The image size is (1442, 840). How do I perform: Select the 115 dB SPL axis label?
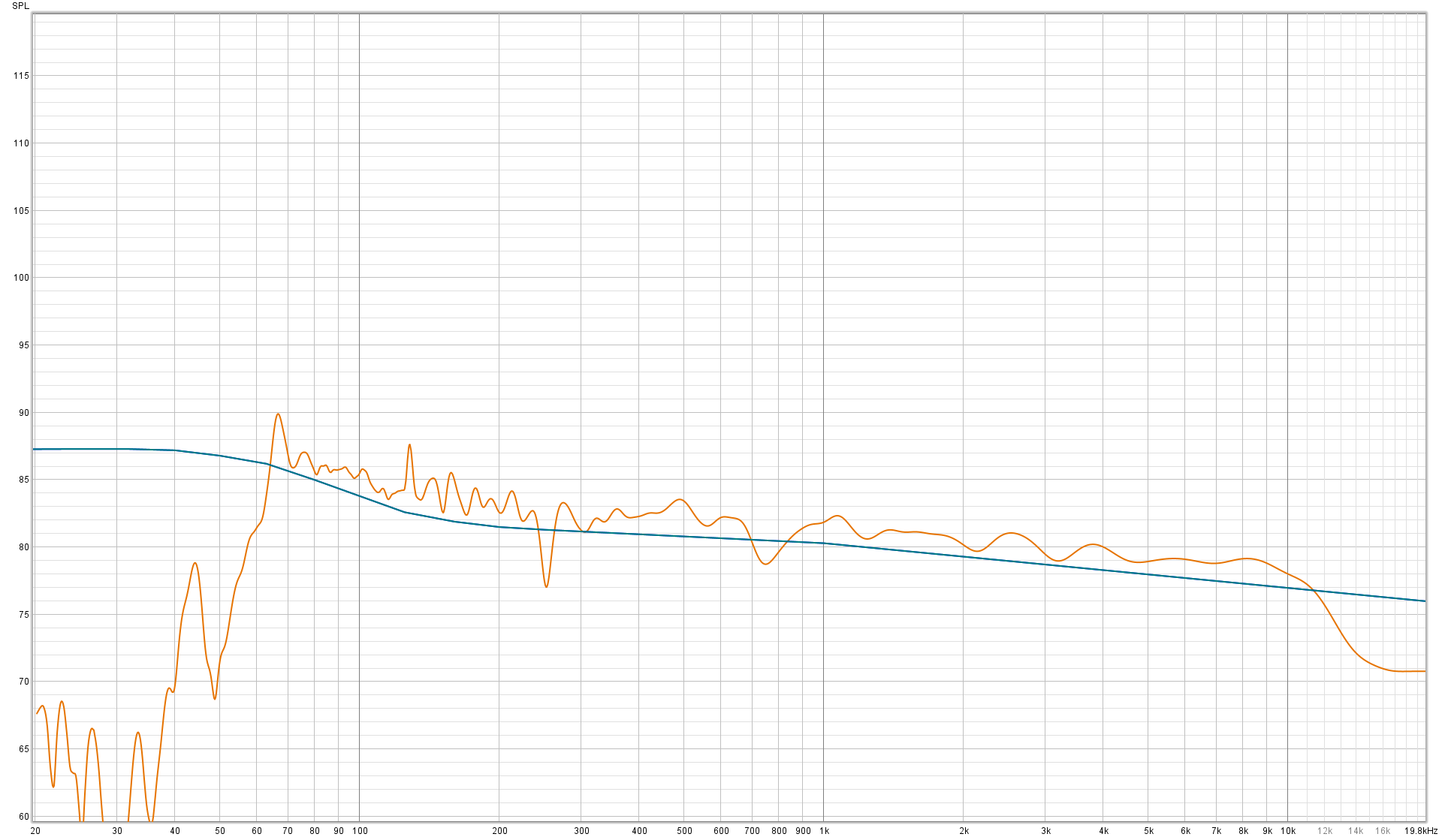point(21,76)
